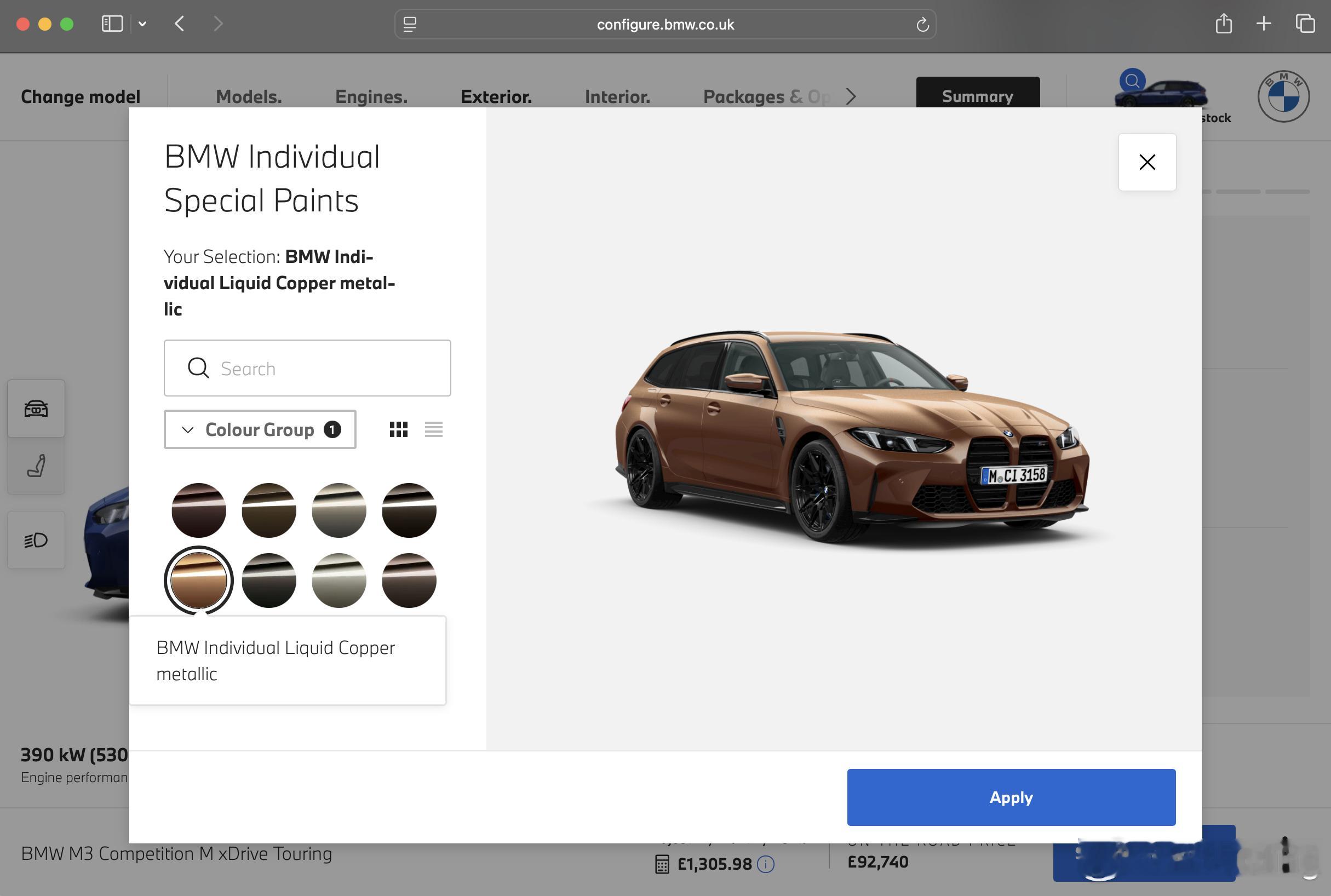Open the finance info circle icon
Image resolution: width=1331 pixels, height=896 pixels.
pyautogui.click(x=766, y=864)
